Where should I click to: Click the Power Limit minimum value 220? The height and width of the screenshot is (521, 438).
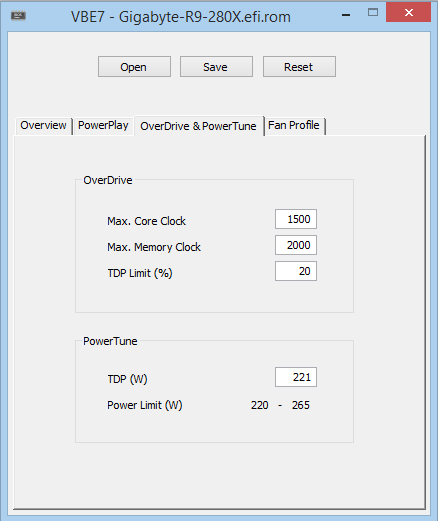pyautogui.click(x=260, y=405)
